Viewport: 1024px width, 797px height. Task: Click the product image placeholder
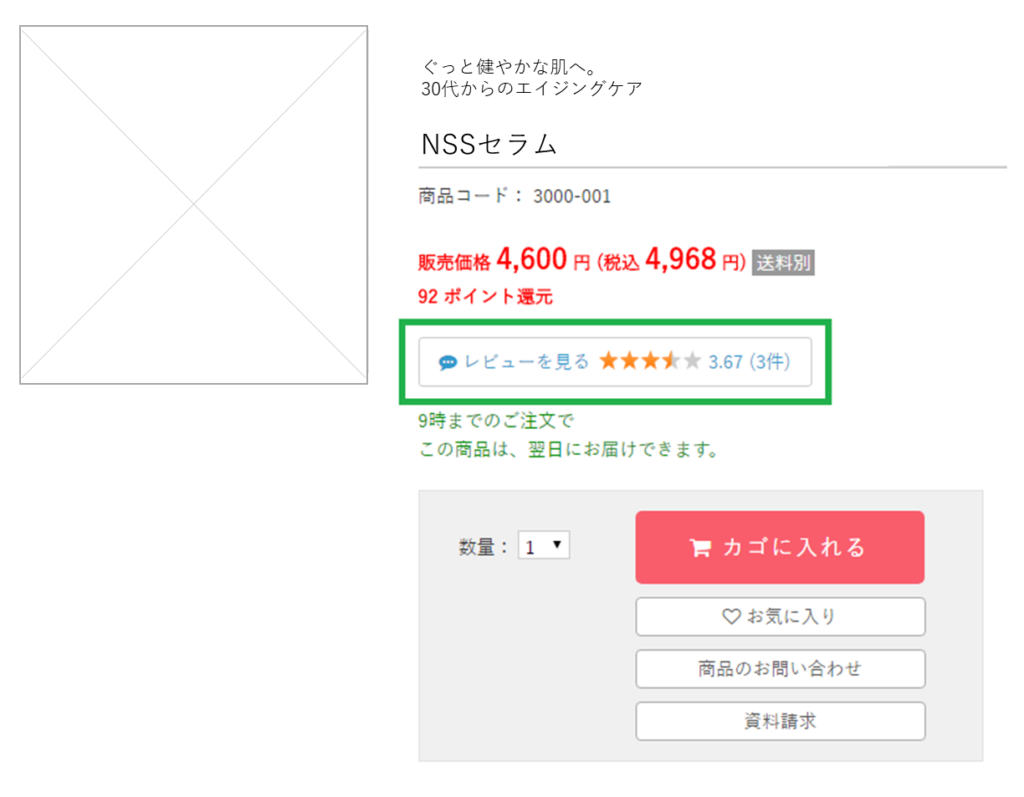pos(194,205)
